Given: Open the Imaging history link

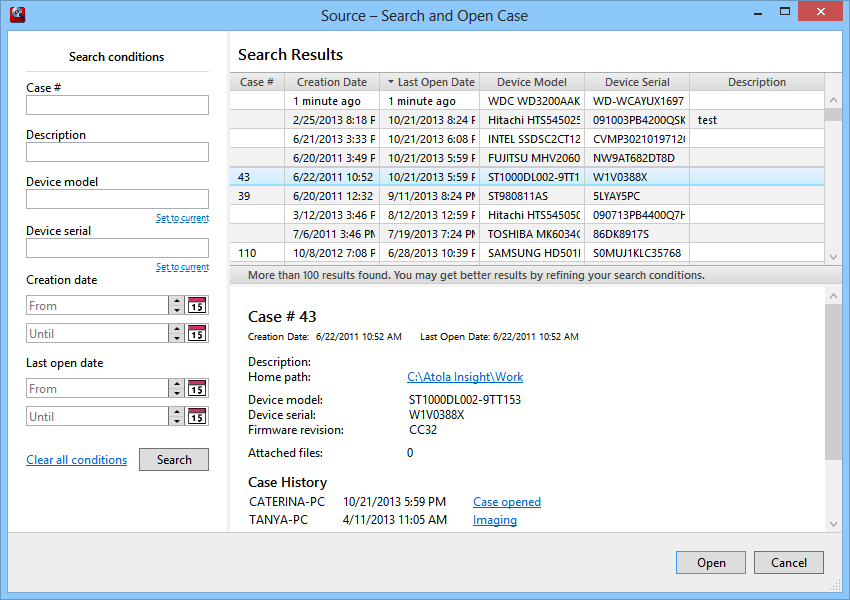Looking at the screenshot, I should pyautogui.click(x=494, y=520).
